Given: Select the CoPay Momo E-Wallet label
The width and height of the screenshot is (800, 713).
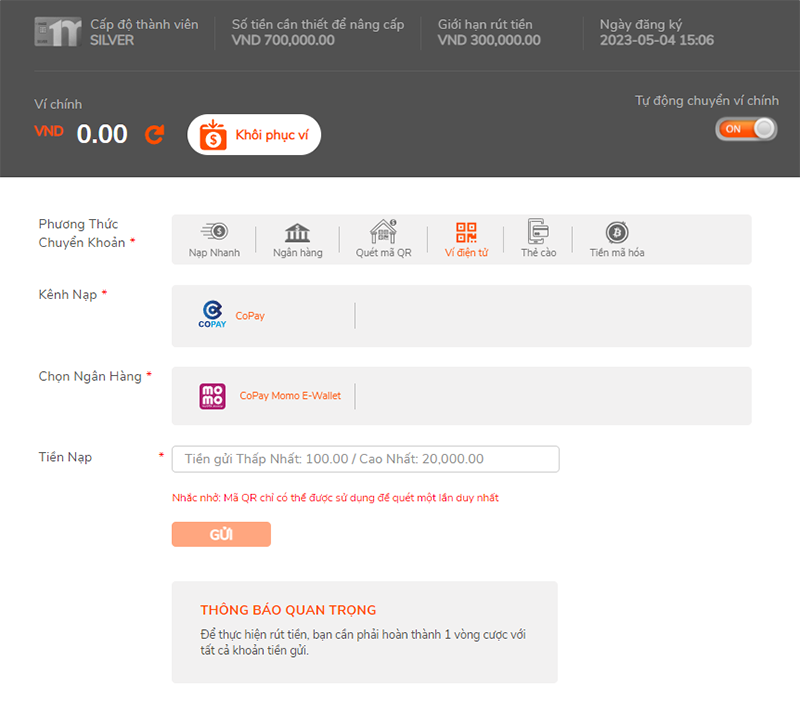Looking at the screenshot, I should coord(290,396).
